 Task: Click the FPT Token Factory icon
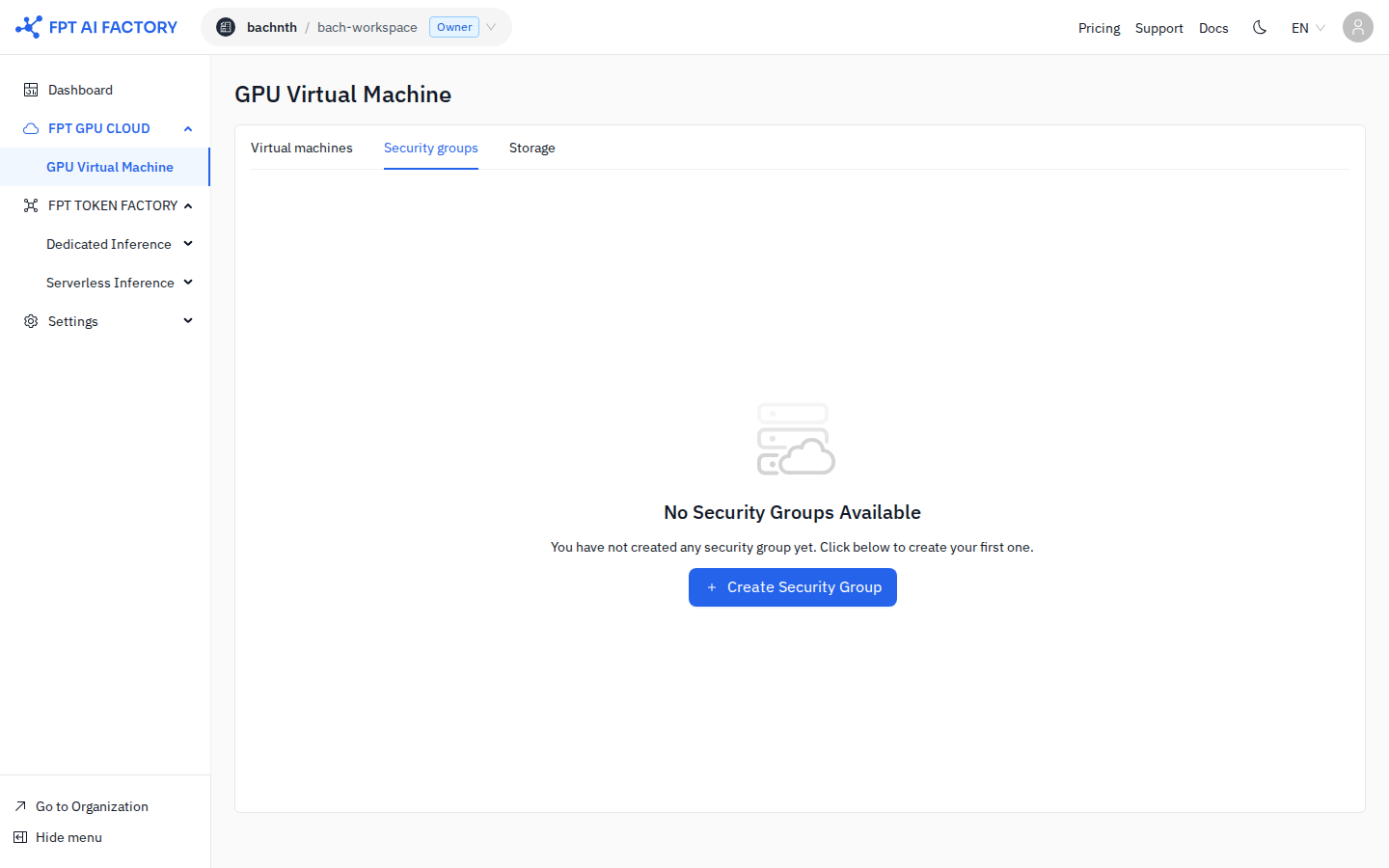(31, 205)
